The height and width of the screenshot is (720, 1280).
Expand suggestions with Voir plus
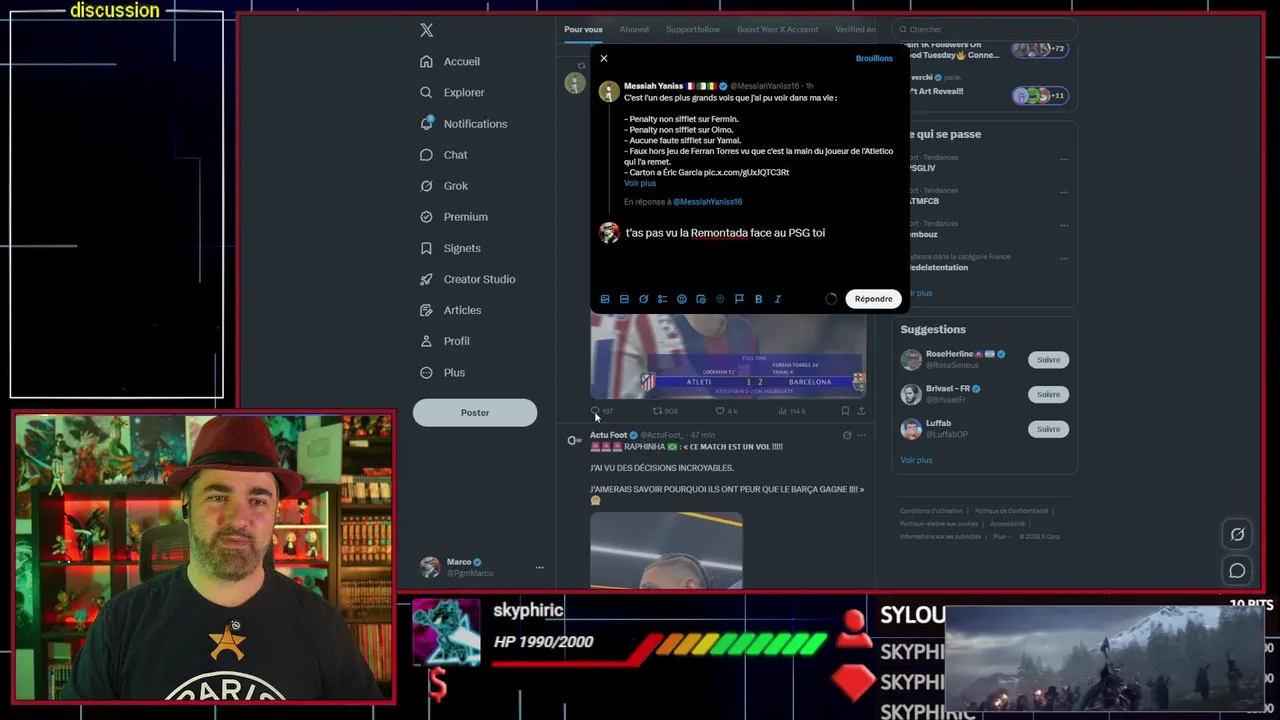[x=916, y=460]
